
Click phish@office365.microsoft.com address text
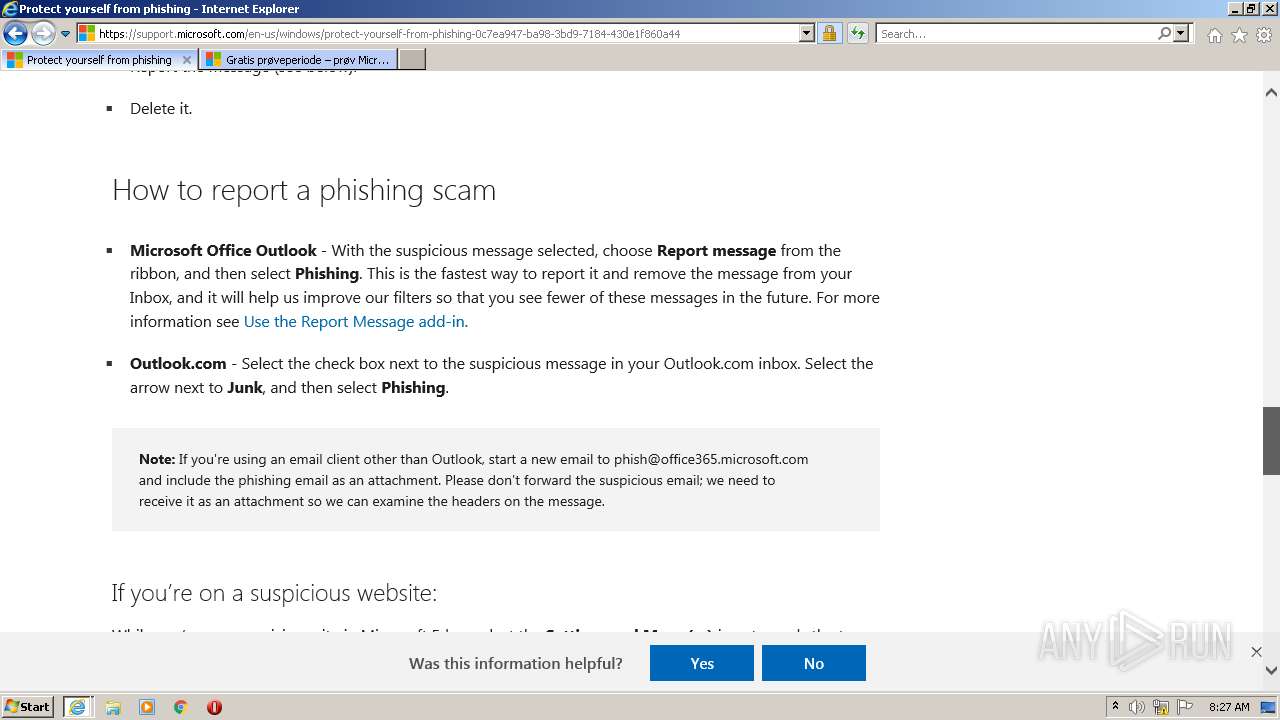[711, 459]
